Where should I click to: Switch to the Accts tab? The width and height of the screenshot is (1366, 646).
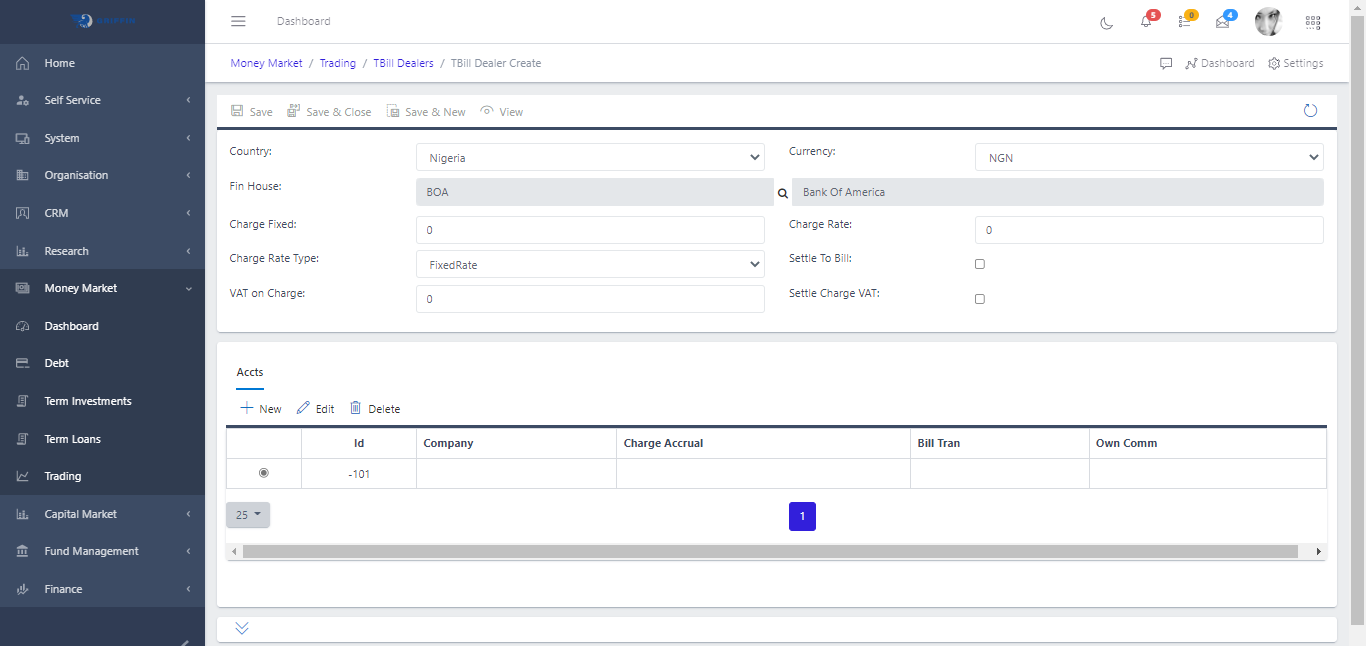pos(250,372)
